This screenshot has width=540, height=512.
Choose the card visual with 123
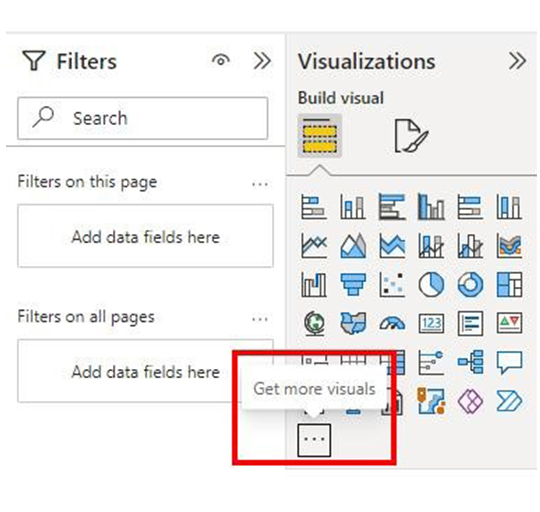point(431,324)
